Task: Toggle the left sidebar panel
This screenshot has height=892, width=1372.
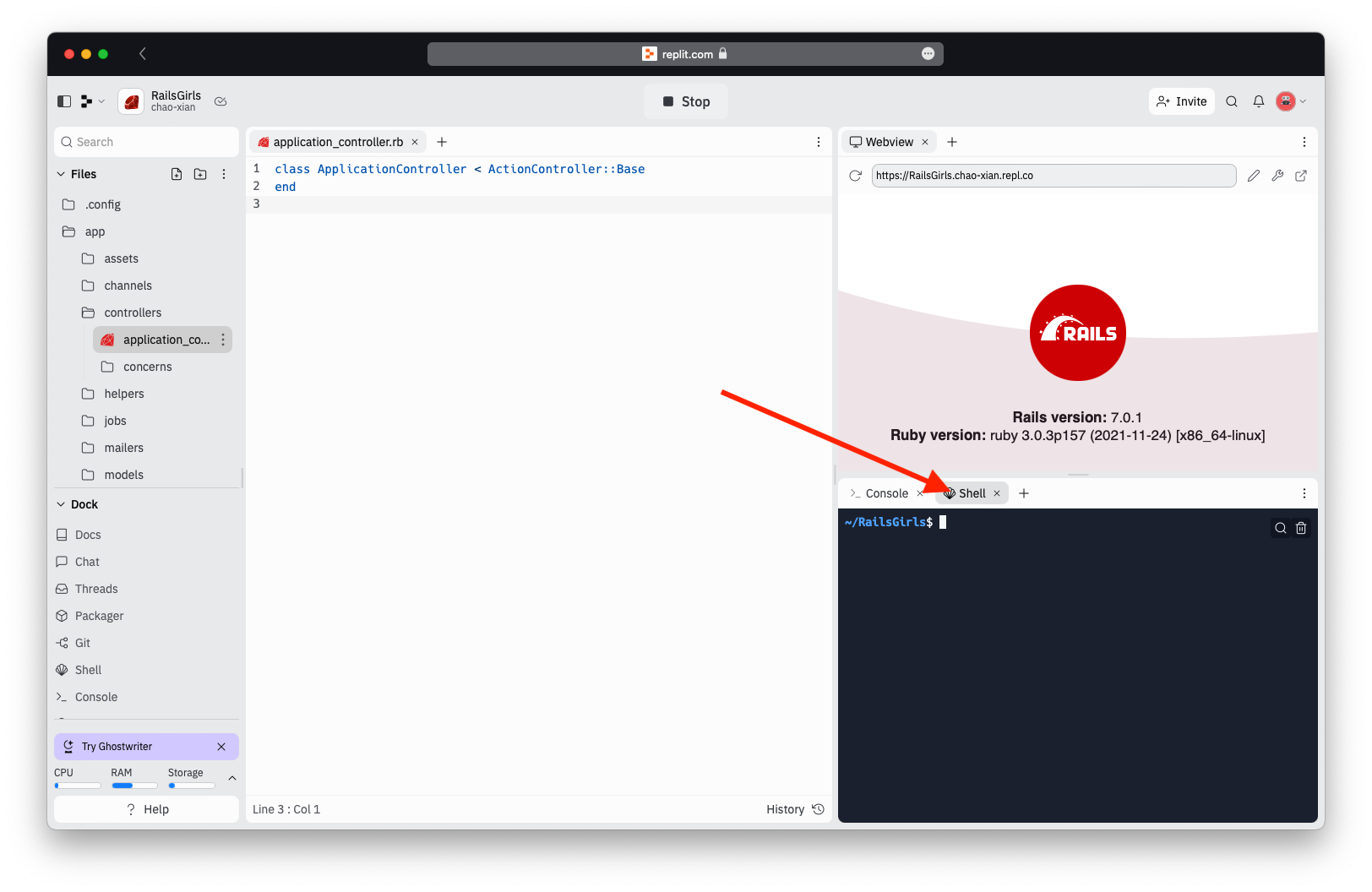Action: click(63, 101)
